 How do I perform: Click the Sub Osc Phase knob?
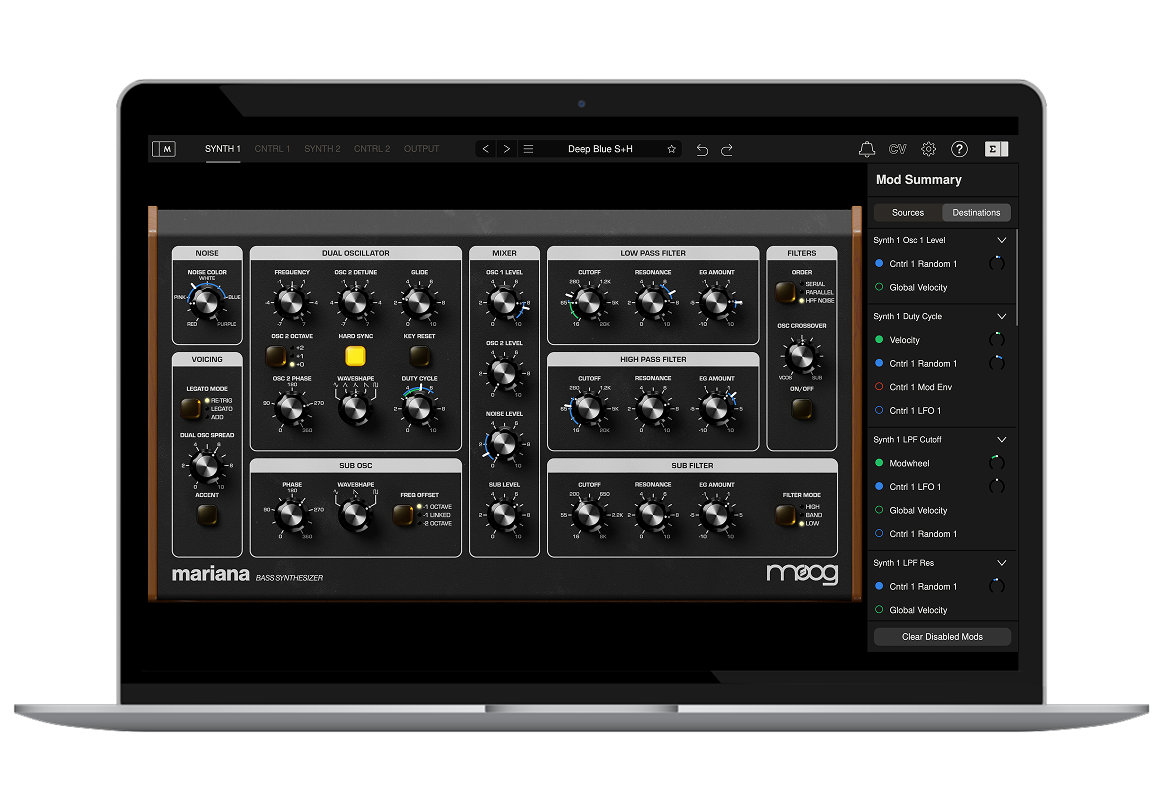pos(291,514)
